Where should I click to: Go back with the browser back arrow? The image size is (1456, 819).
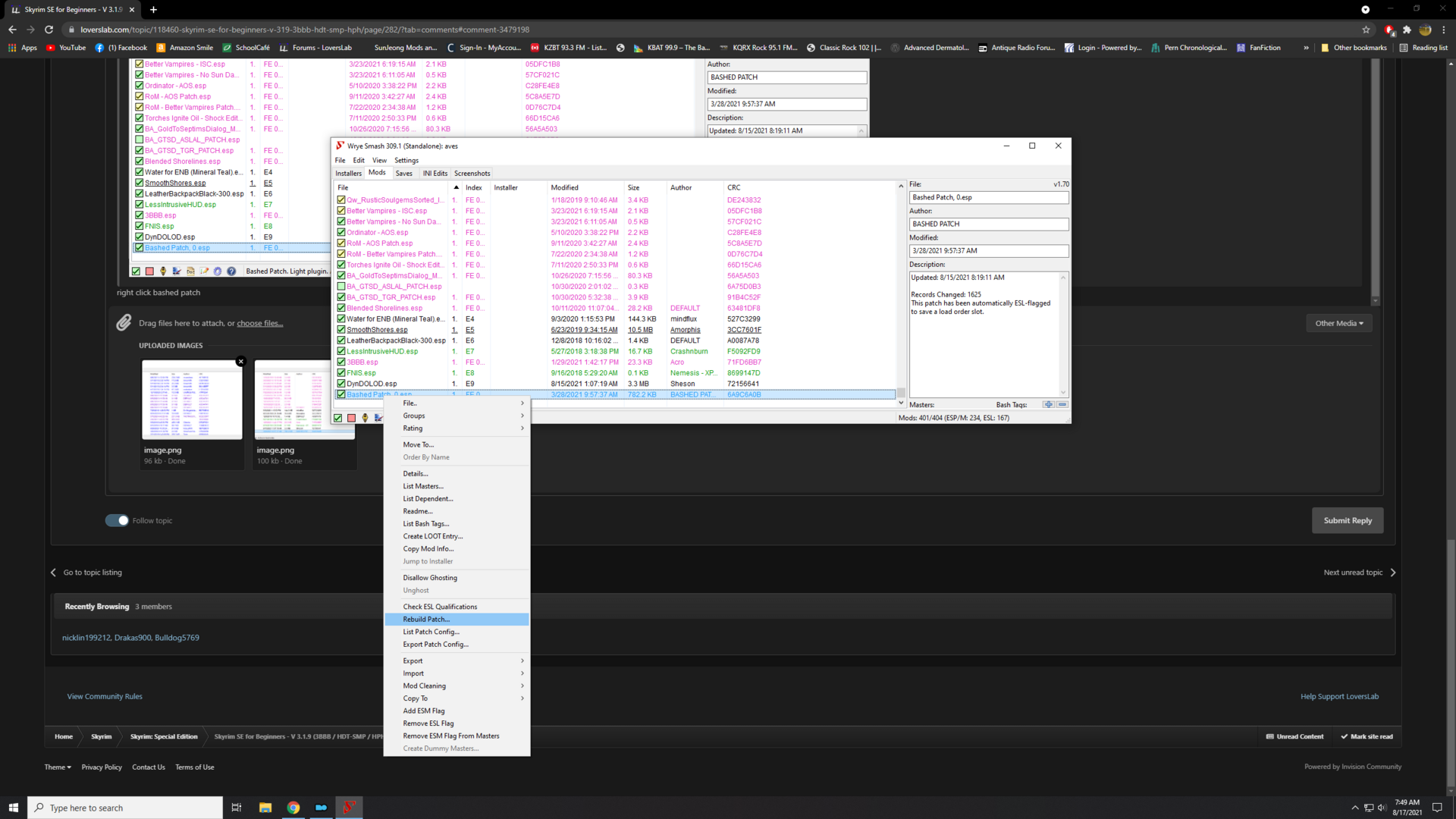[12, 30]
